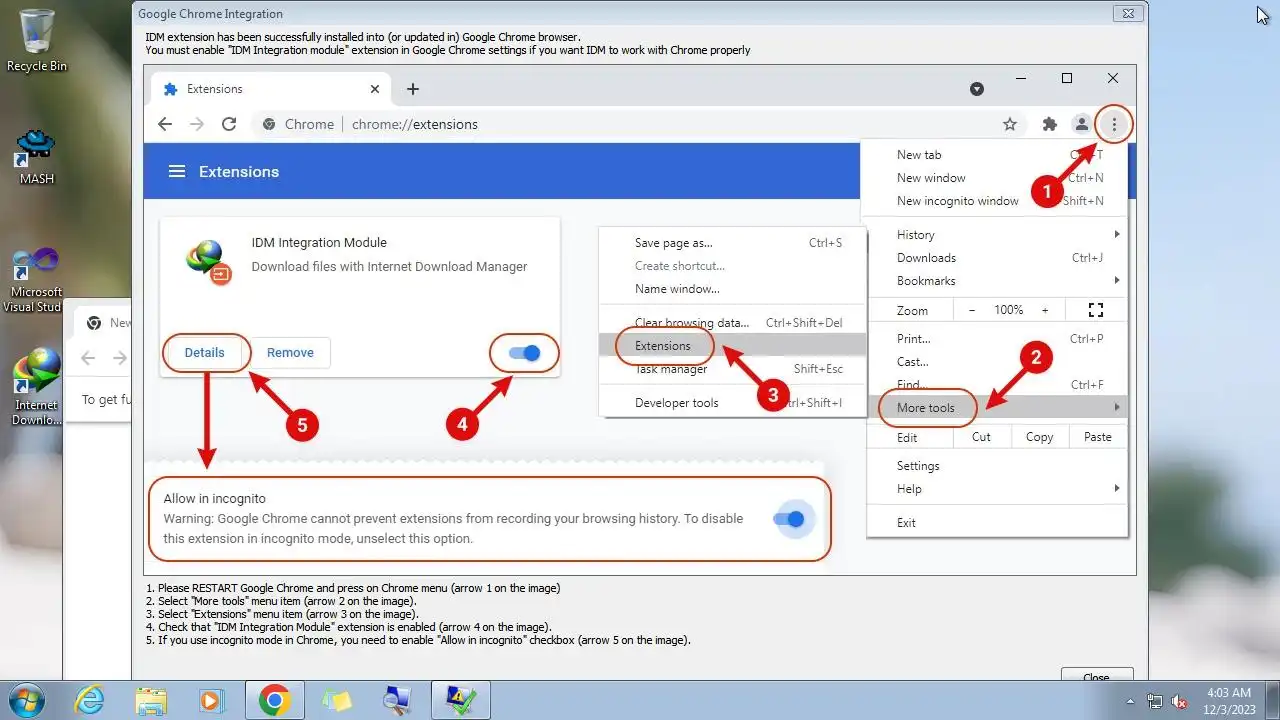Viewport: 1280px width, 720px height.
Task: Click the back arrow in the background Chrome window
Action: [x=88, y=358]
